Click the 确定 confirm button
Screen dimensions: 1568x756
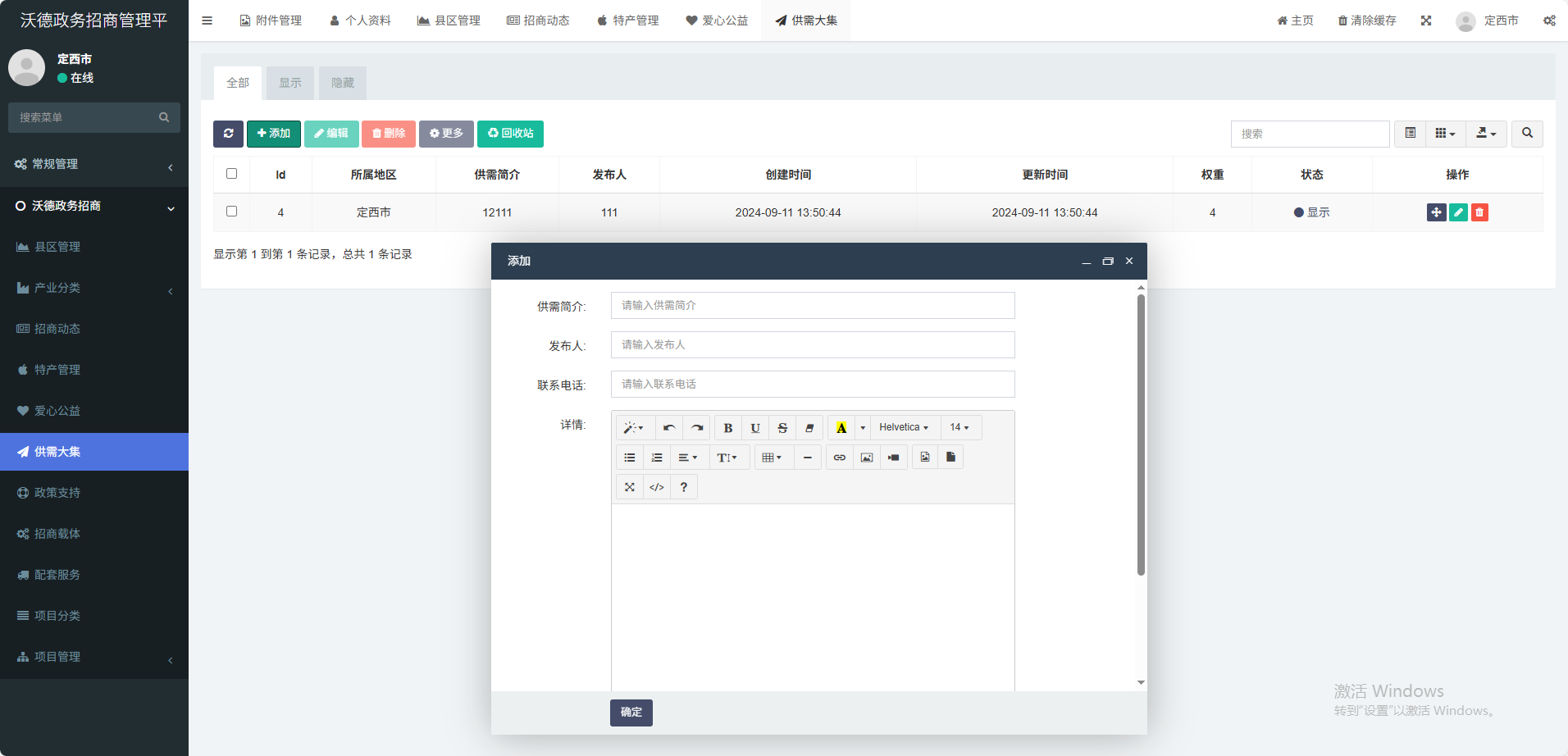point(631,713)
